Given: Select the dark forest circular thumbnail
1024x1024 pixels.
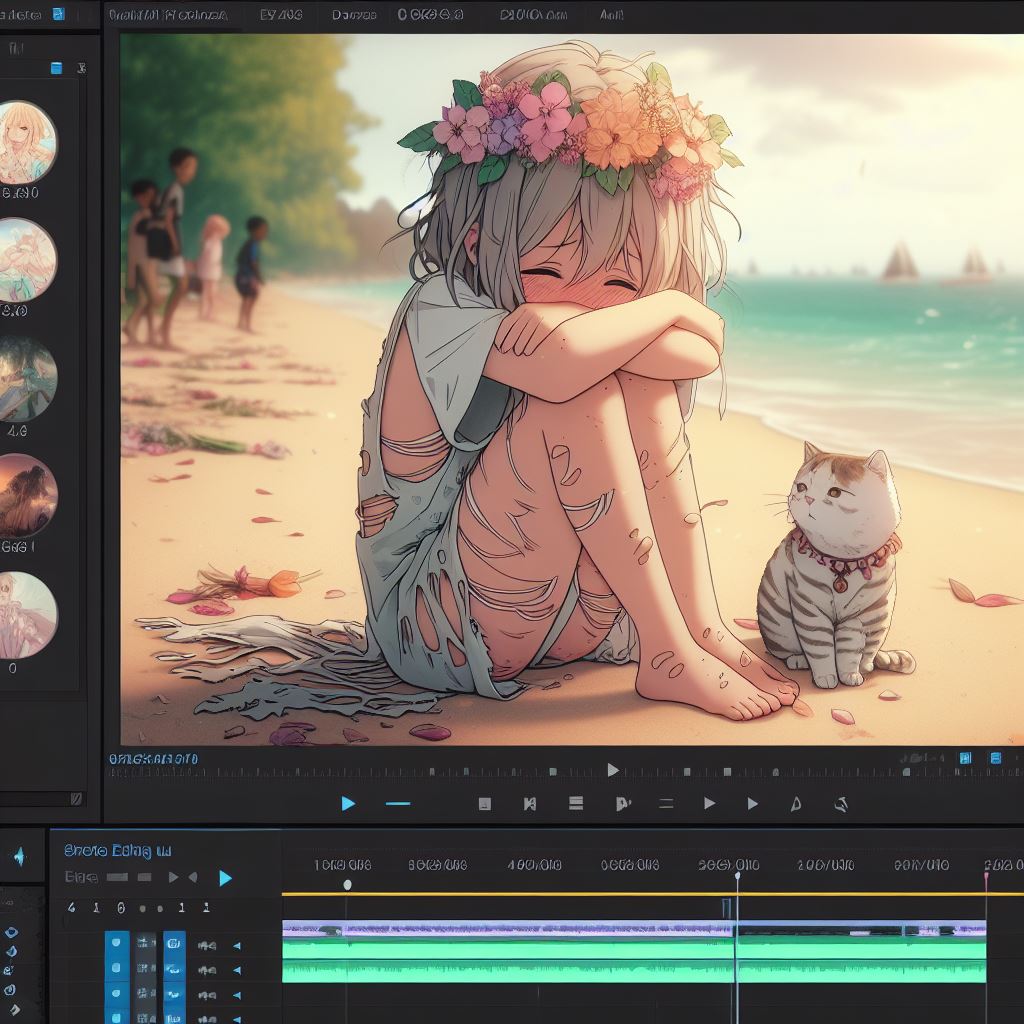Looking at the screenshot, I should [x=26, y=379].
